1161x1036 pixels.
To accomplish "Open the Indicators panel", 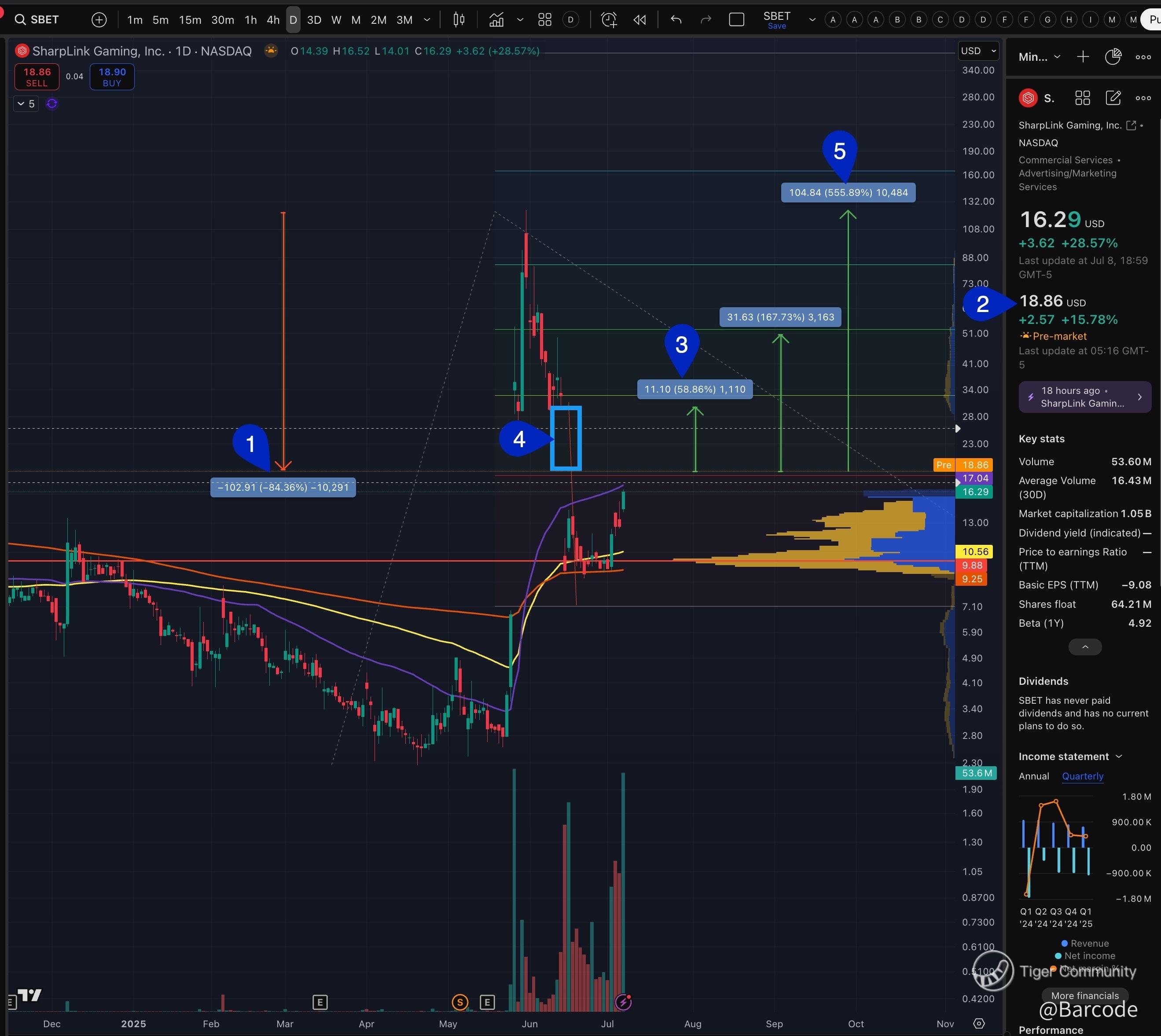I will 496,20.
